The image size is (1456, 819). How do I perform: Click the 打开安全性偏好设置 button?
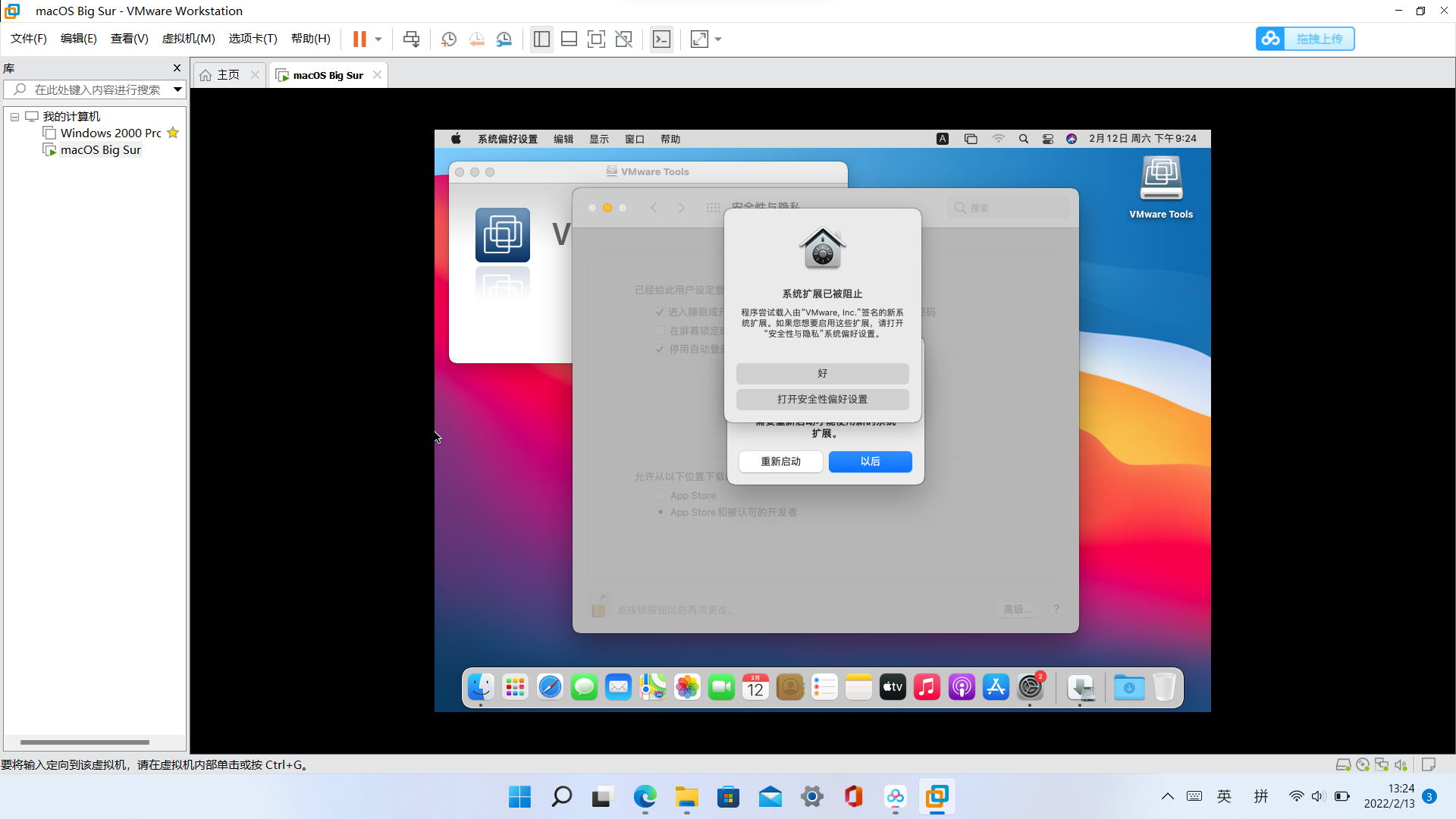[x=822, y=399]
